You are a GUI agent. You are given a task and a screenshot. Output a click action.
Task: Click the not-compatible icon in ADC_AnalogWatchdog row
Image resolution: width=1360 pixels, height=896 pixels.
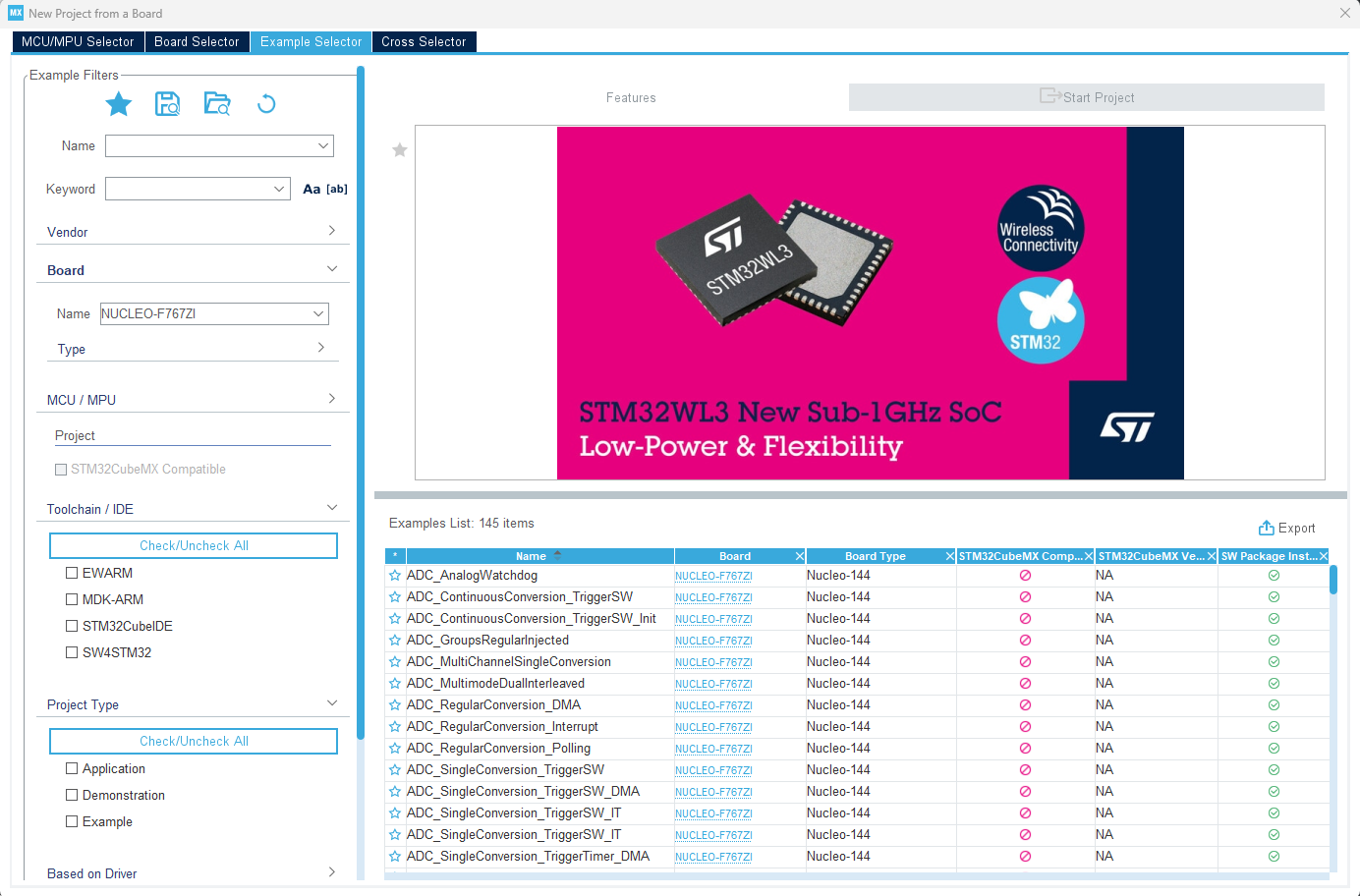1025,576
